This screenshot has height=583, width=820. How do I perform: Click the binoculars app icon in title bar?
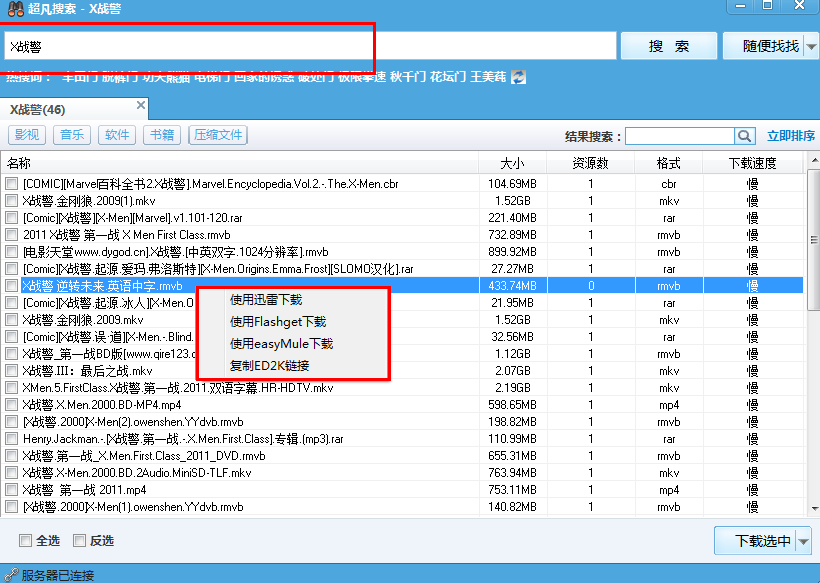click(x=16, y=8)
